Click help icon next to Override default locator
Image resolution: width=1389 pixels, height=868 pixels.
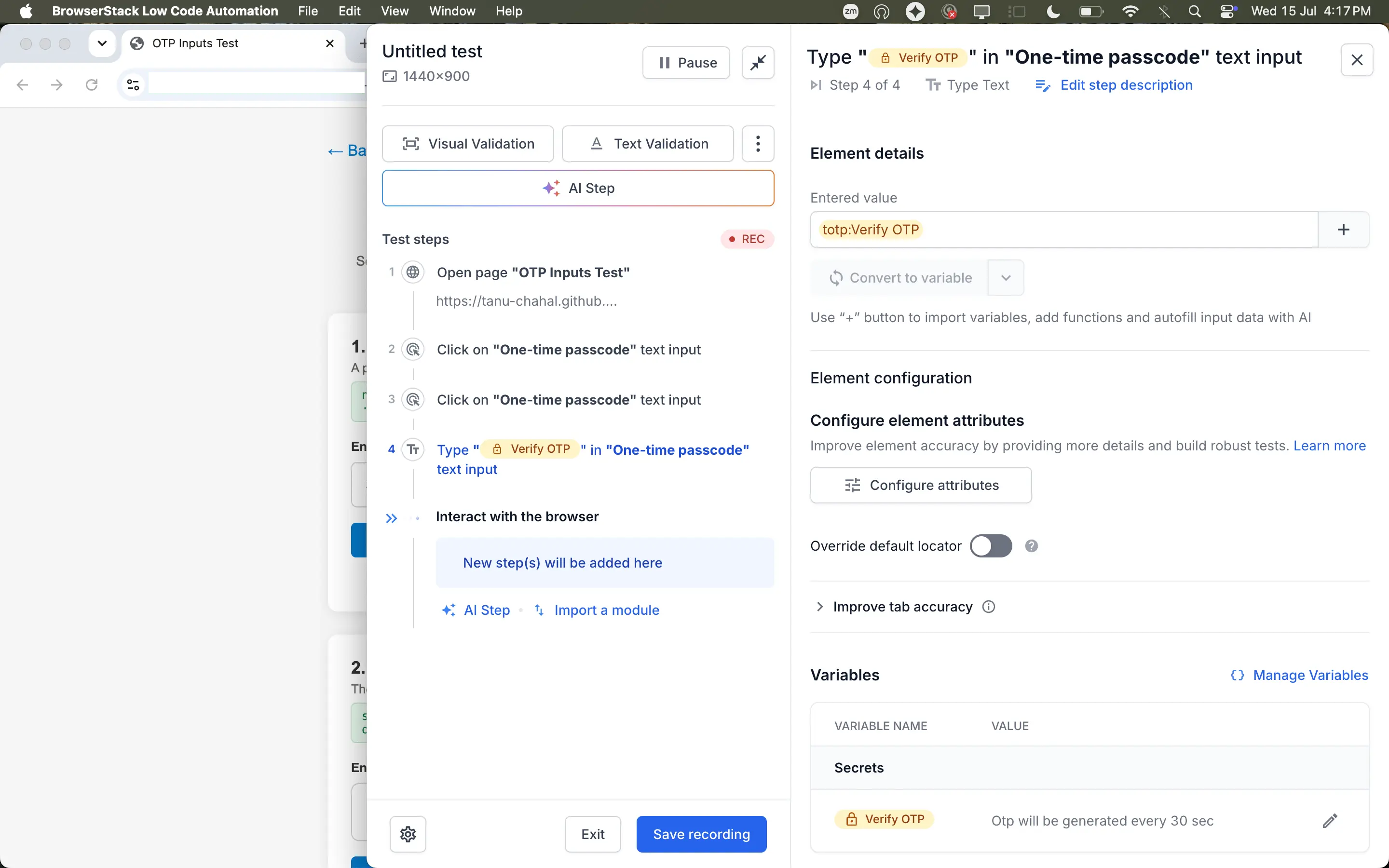coord(1032,546)
